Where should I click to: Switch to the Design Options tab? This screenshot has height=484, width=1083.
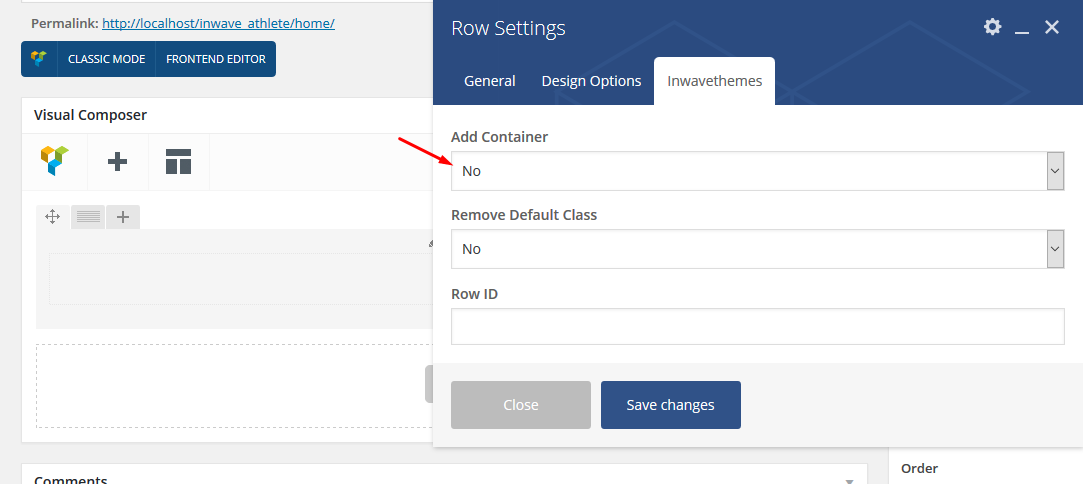(591, 81)
